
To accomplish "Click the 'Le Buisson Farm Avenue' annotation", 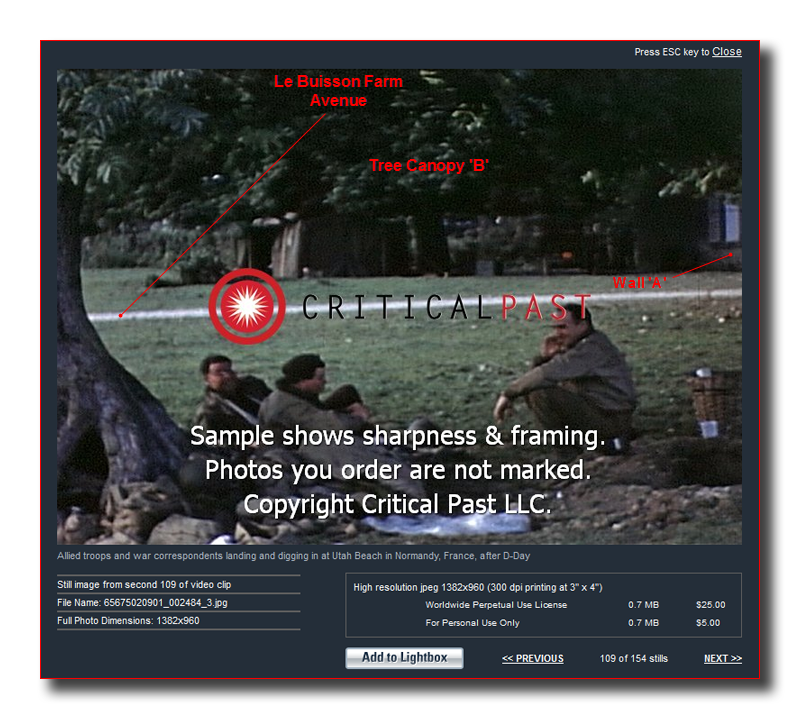I will pos(338,91).
